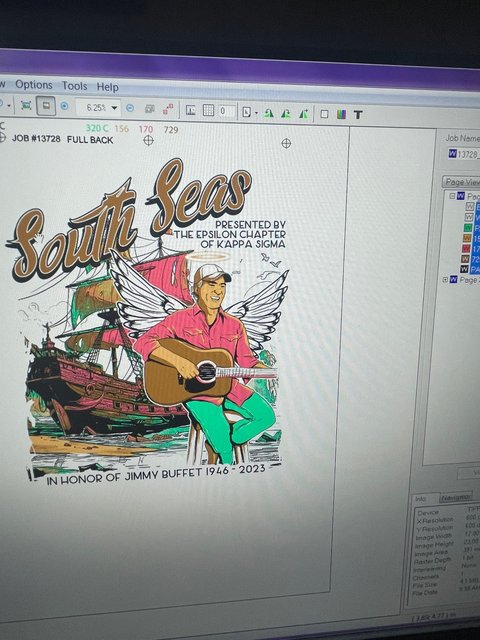Open the Options menu
This screenshot has width=480, height=640.
point(33,85)
